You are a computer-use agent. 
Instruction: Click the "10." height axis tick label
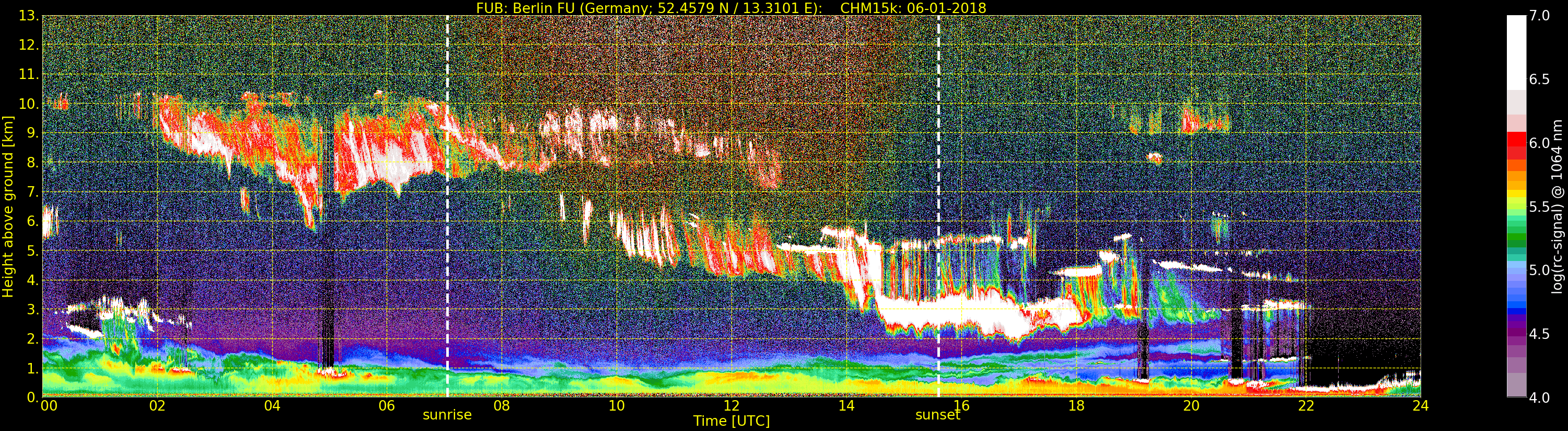tap(29, 104)
